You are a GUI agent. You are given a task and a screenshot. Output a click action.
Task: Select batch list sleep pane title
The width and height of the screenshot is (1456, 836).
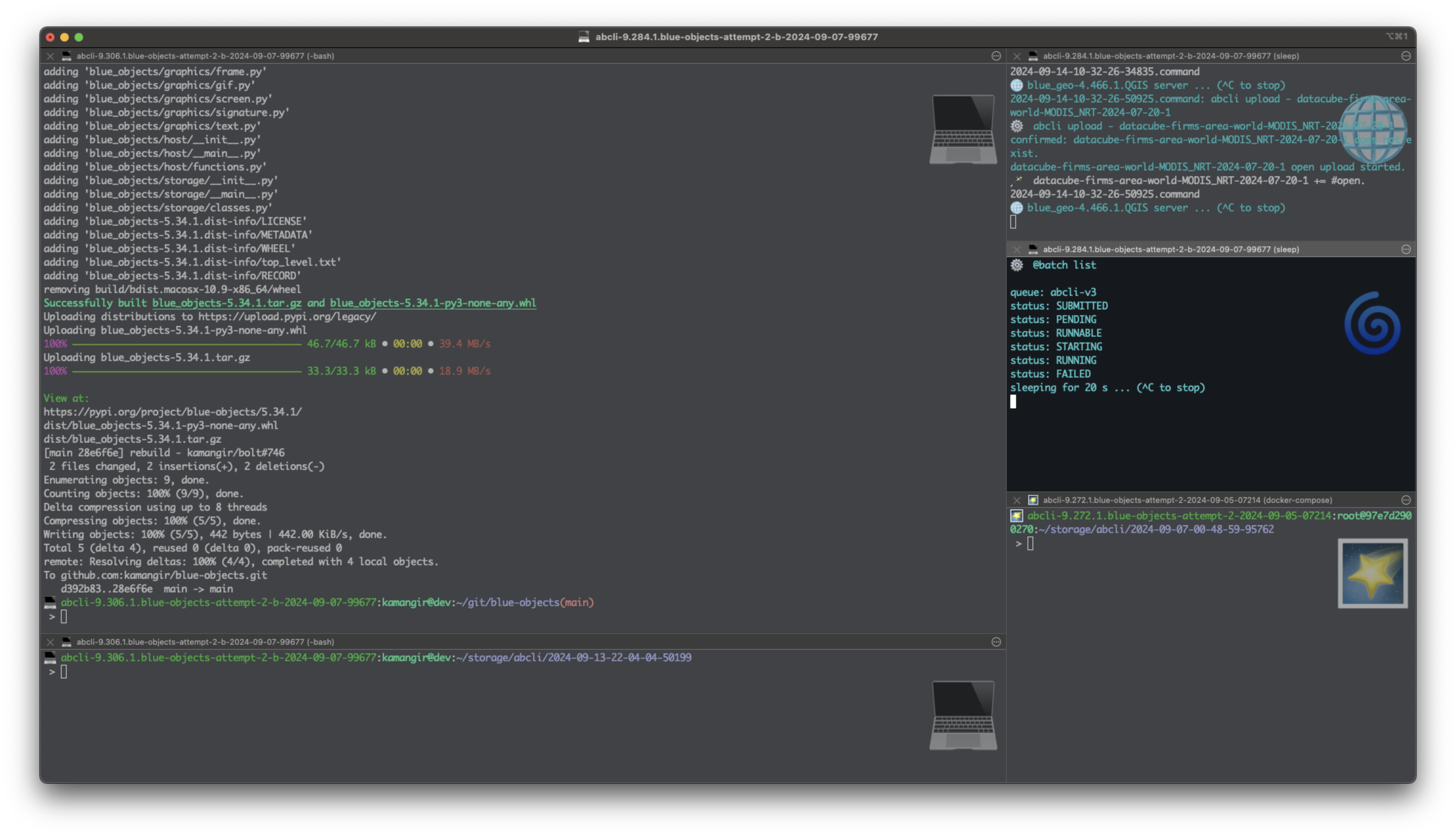pos(1171,249)
